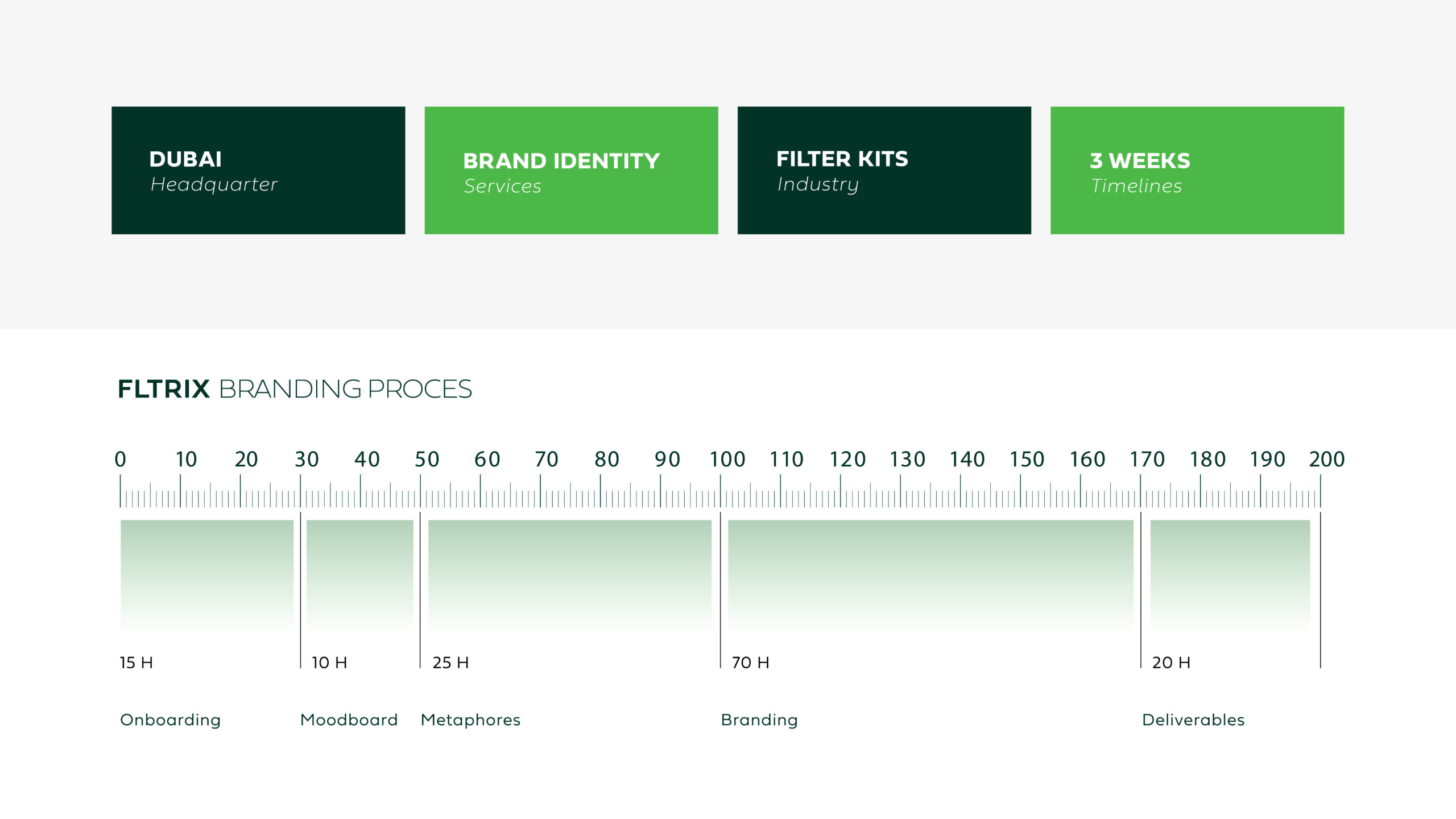
Task: Open the FILTER KITS Industry card
Action: (884, 170)
